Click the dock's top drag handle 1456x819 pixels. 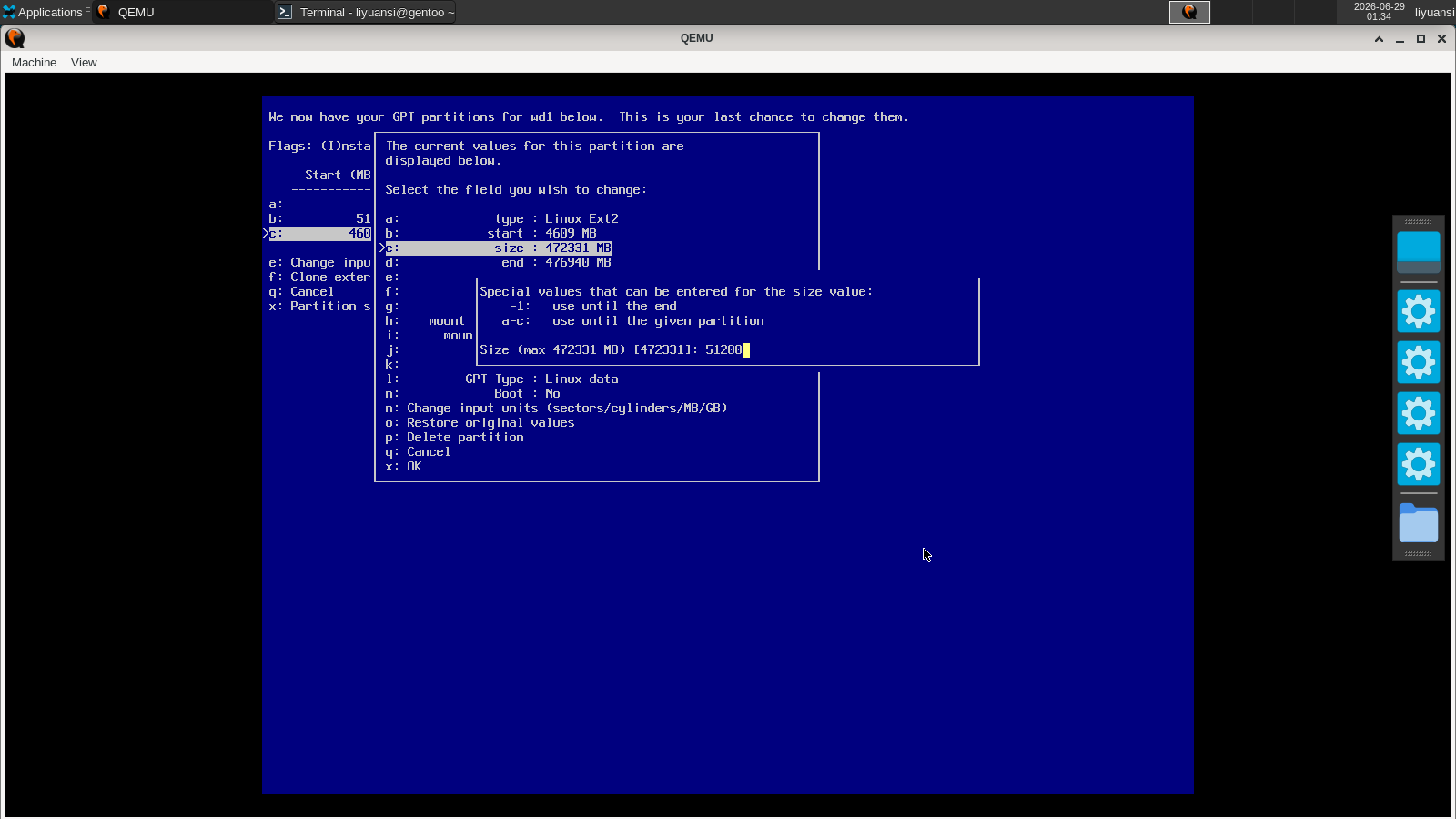[1419, 221]
